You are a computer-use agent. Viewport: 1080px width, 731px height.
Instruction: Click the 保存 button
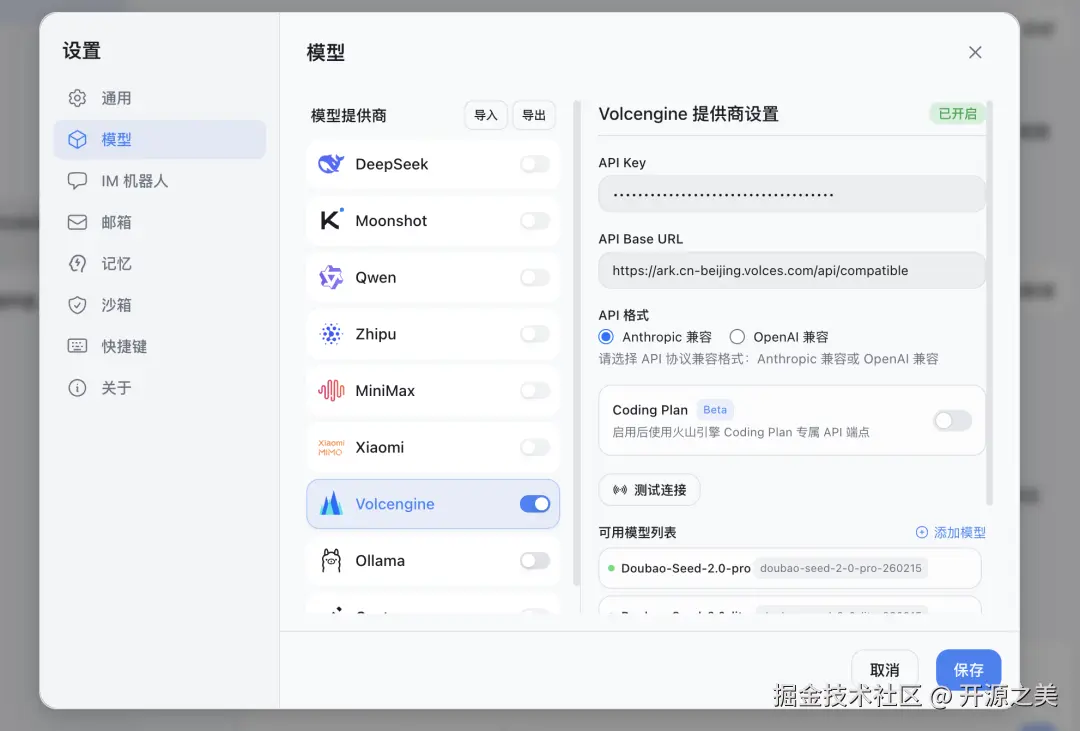tap(968, 670)
